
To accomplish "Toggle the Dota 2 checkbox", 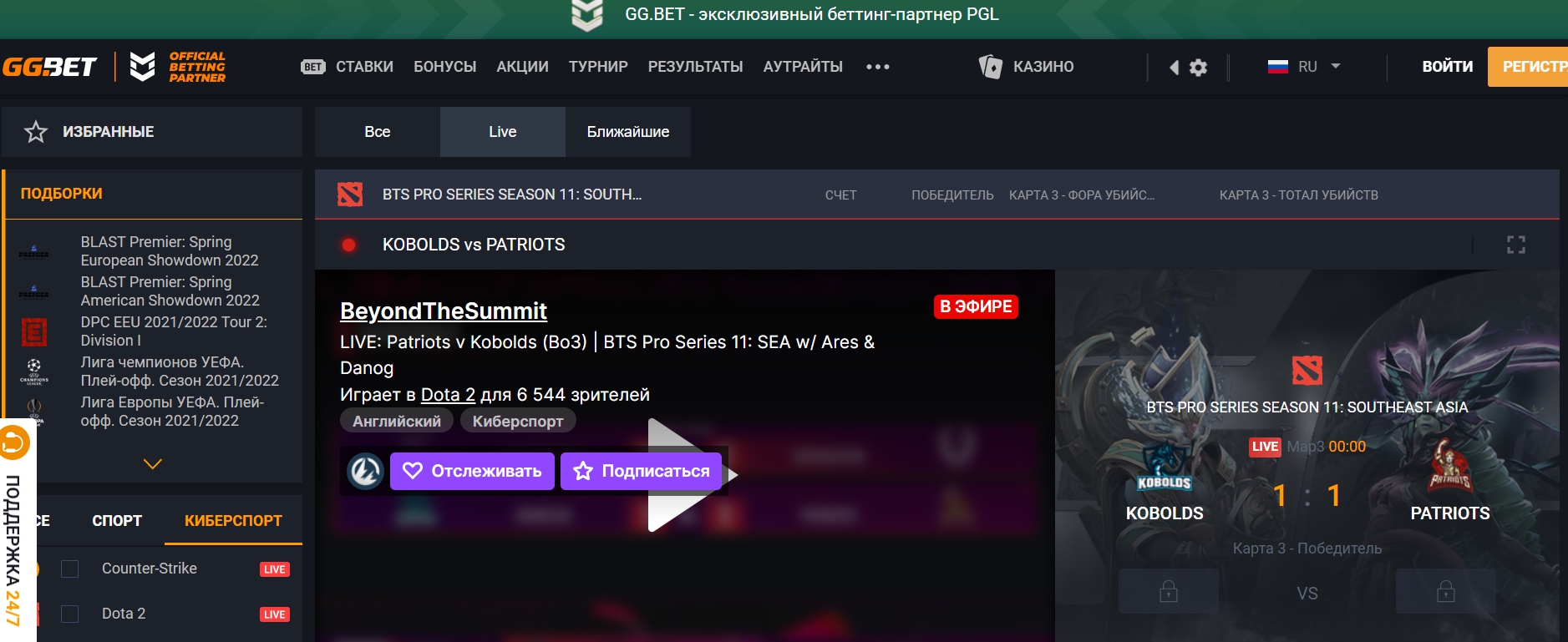I will 70,614.
